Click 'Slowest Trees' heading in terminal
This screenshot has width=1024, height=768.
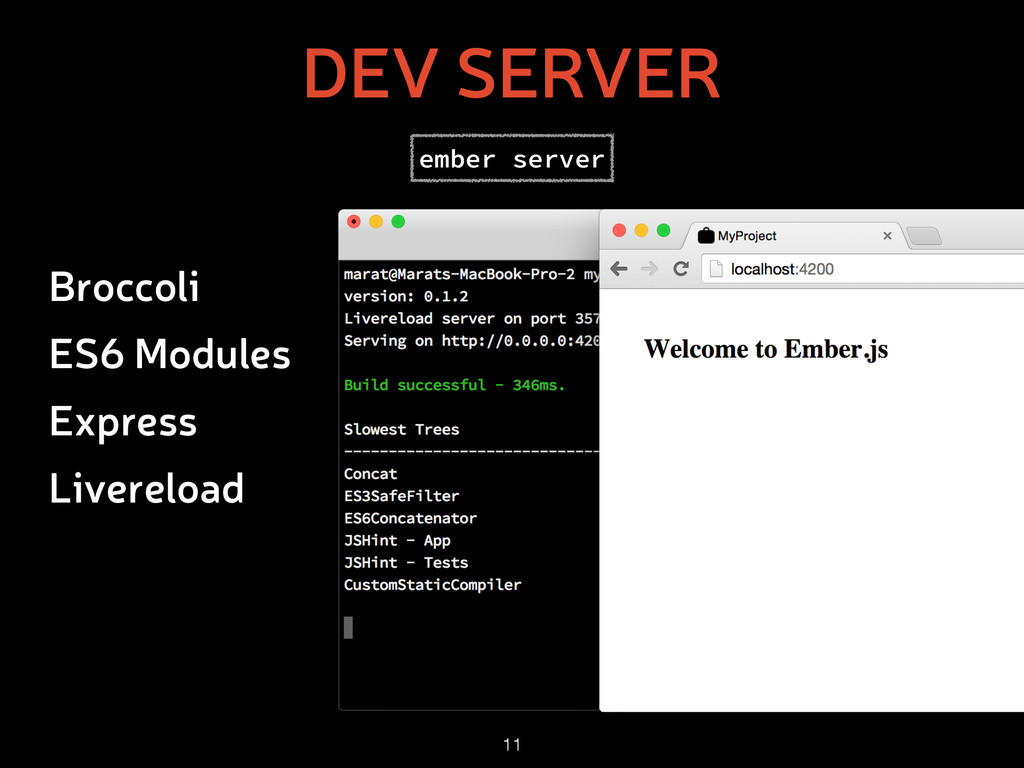402,430
